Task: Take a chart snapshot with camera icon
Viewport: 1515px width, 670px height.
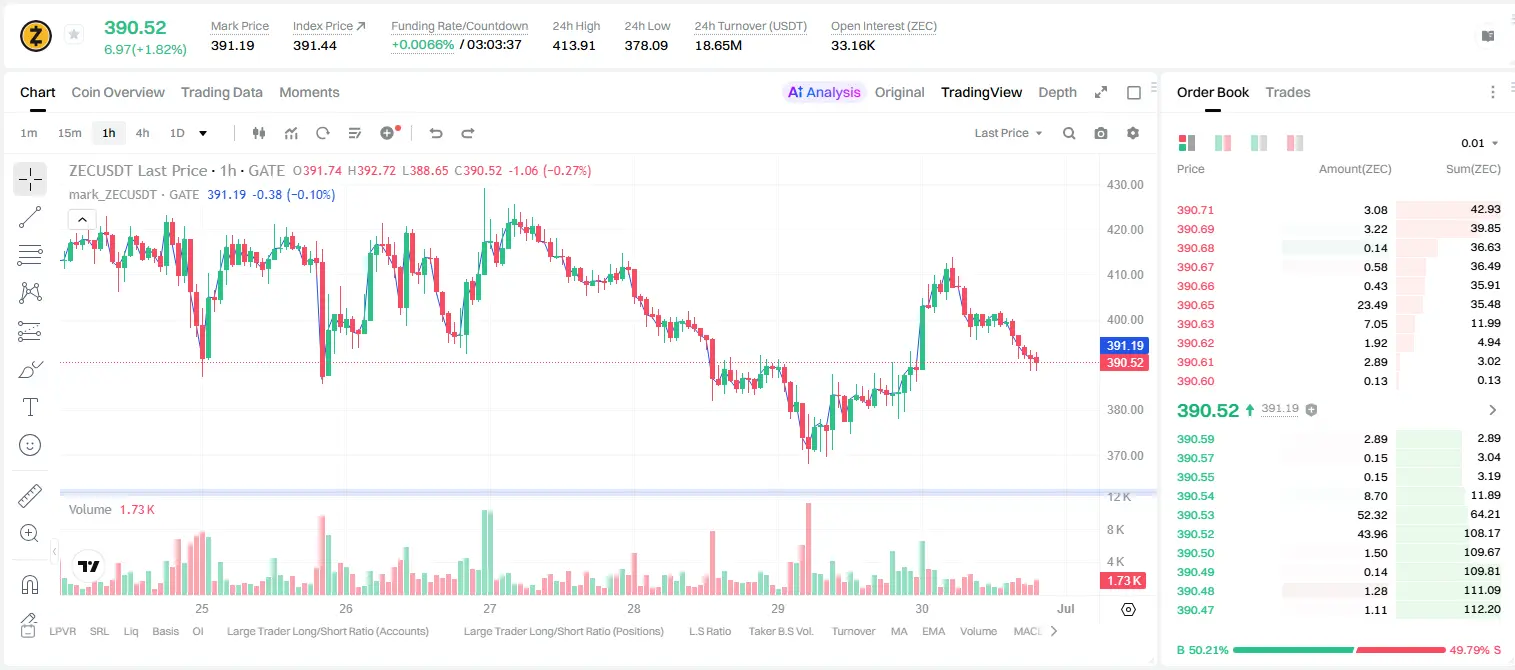Action: tap(1101, 133)
